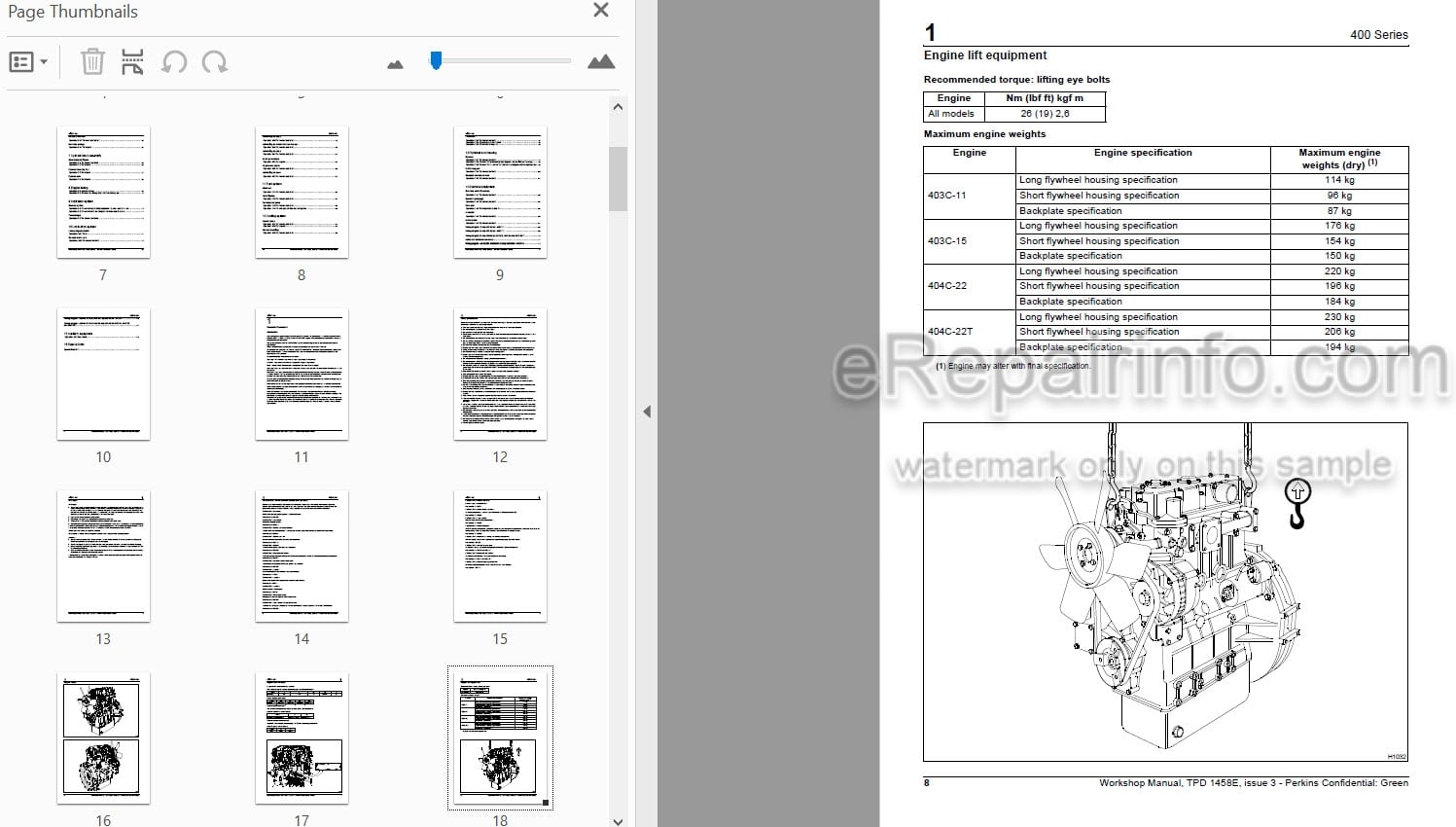Click the 'Engine specification' column header
Image resolution: width=1456 pixels, height=827 pixels.
point(1143,153)
